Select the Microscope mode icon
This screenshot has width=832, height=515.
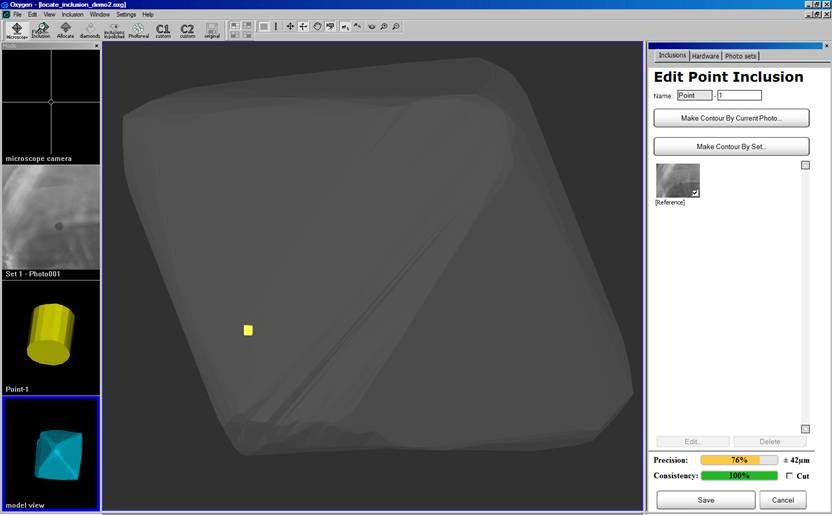[17, 30]
